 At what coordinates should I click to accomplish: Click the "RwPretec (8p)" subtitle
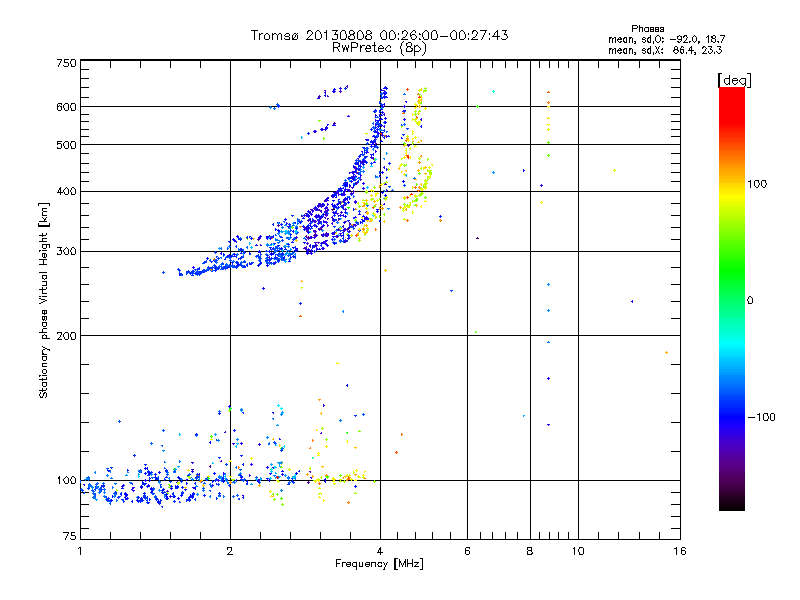pyautogui.click(x=379, y=48)
